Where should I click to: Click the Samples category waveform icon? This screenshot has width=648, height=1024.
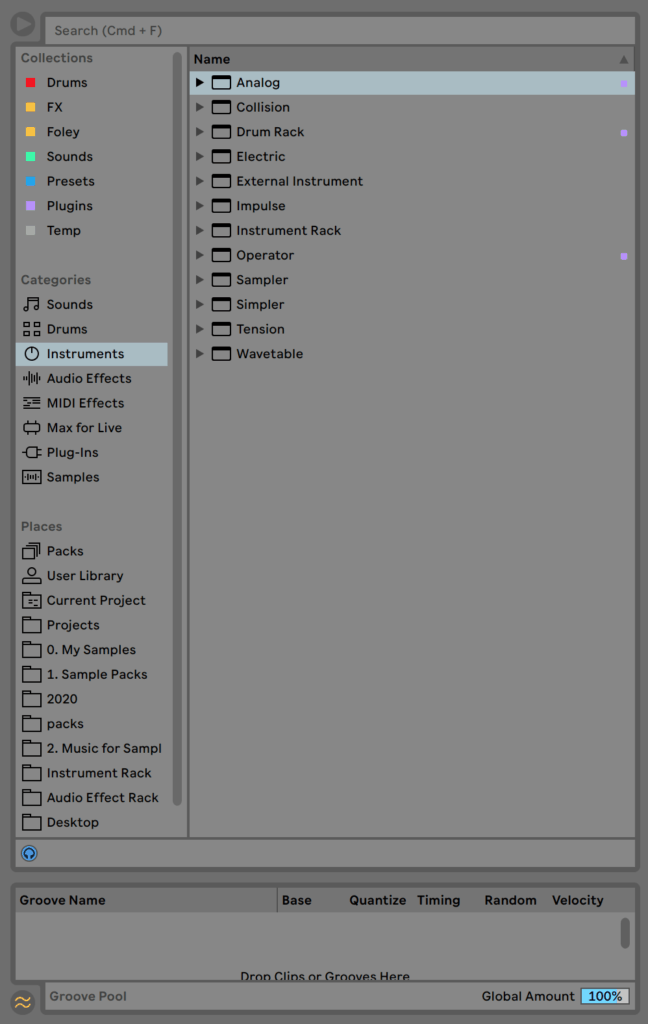31,477
